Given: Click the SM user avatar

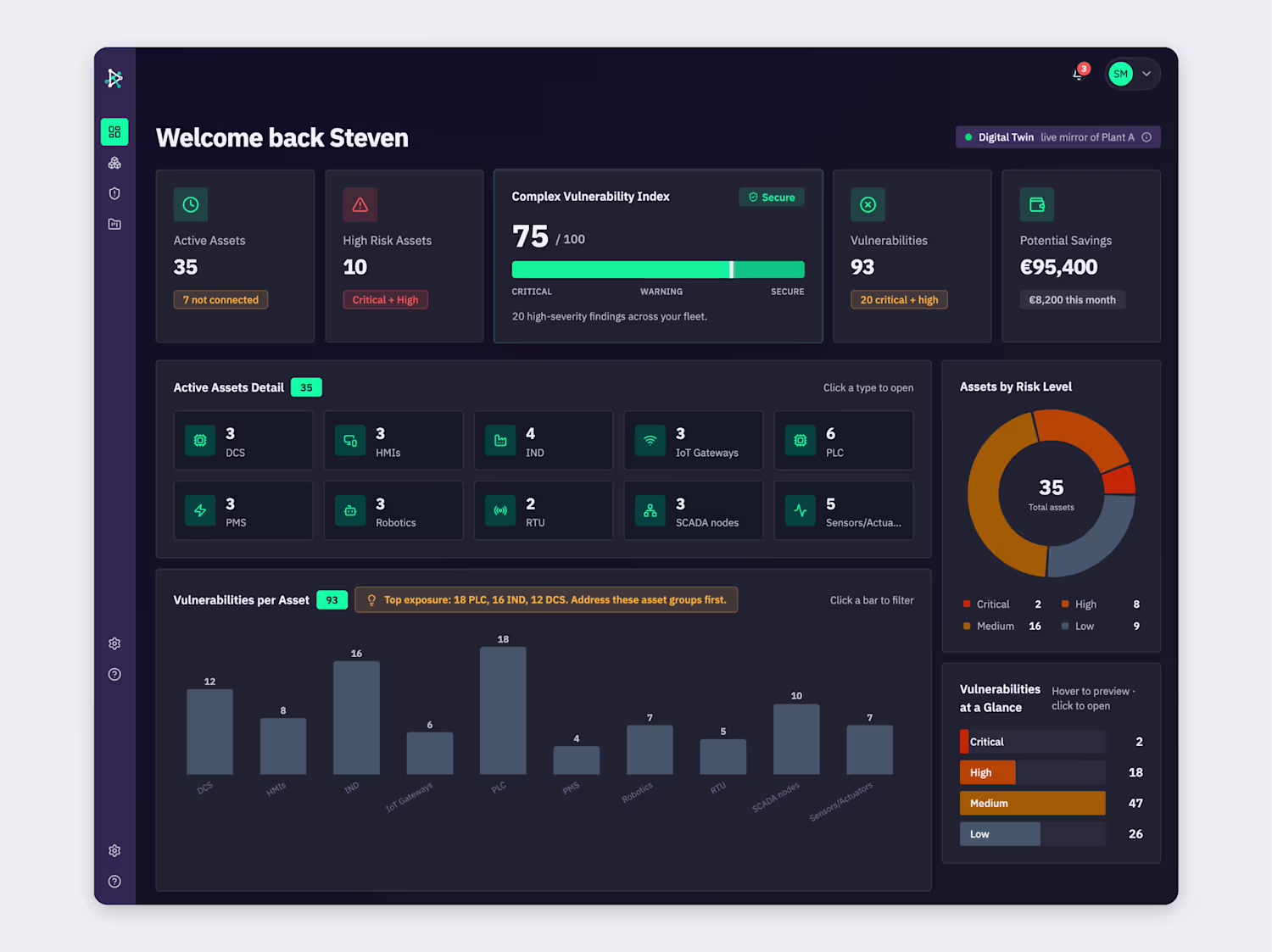Looking at the screenshot, I should (1120, 74).
